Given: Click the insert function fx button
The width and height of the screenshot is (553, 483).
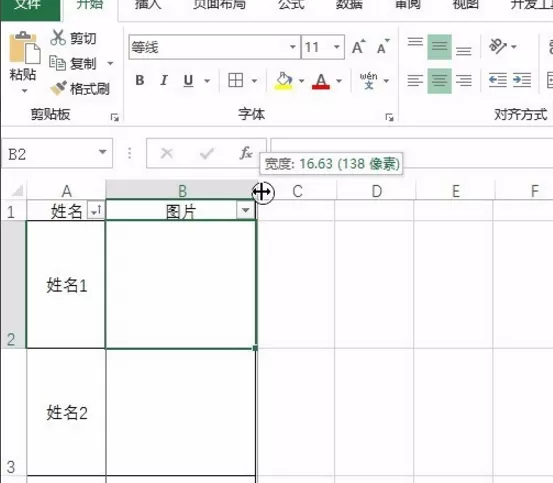Looking at the screenshot, I should click(x=246, y=153).
